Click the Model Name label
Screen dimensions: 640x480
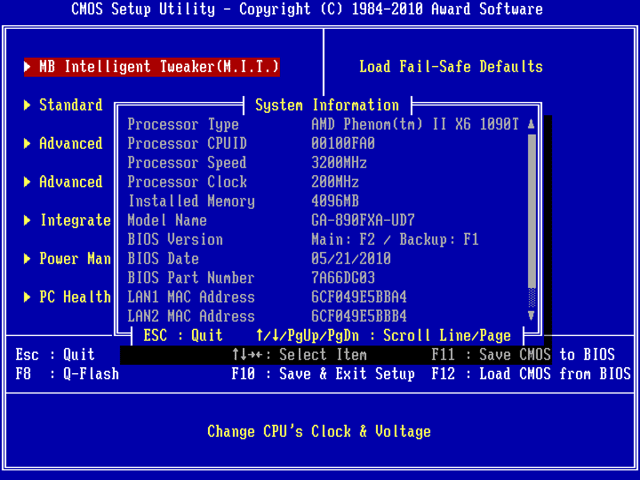167,220
